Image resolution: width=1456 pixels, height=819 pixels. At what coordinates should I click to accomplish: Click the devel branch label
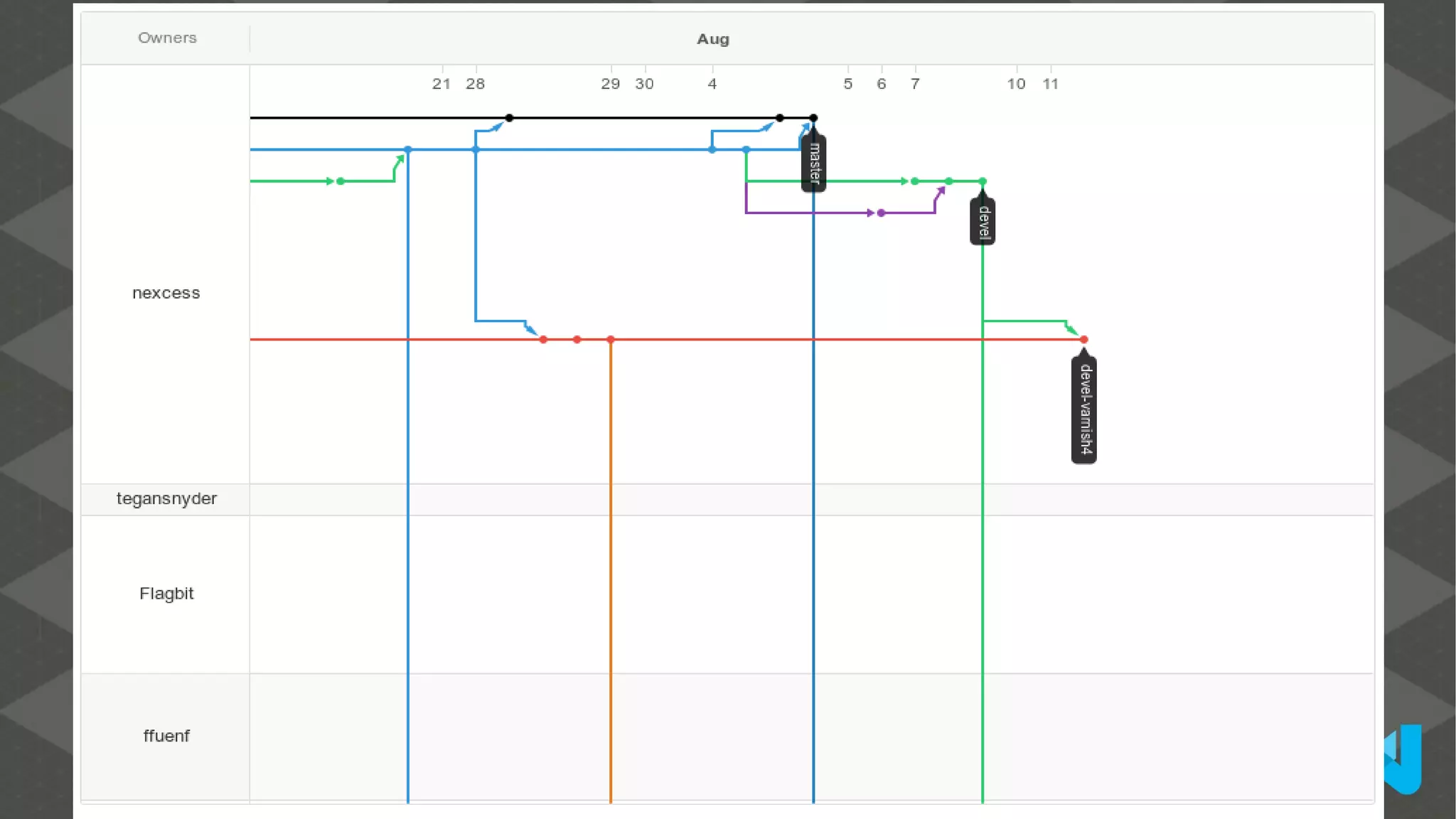[x=983, y=223]
